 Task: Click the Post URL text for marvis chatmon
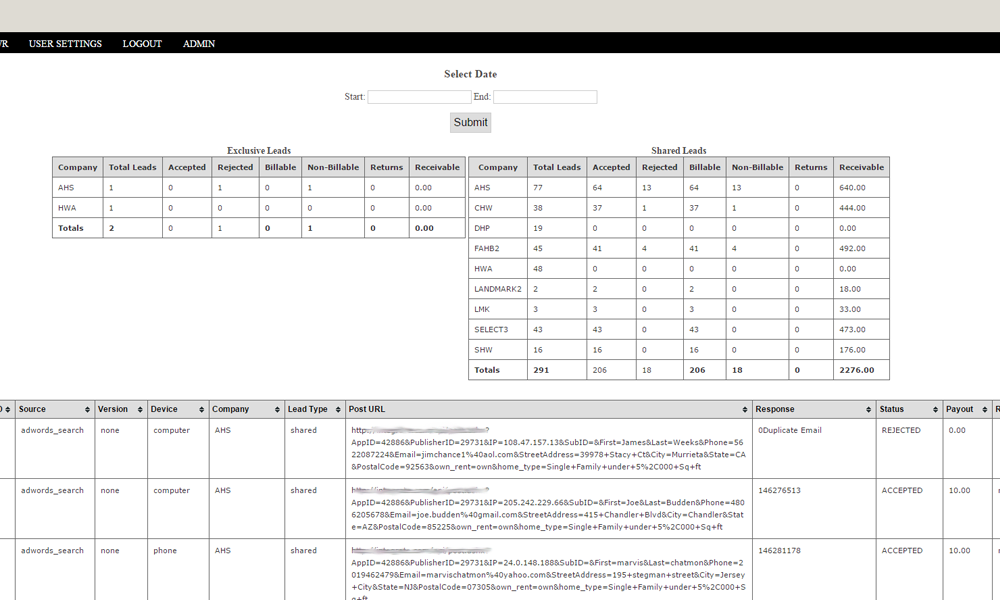pos(548,574)
